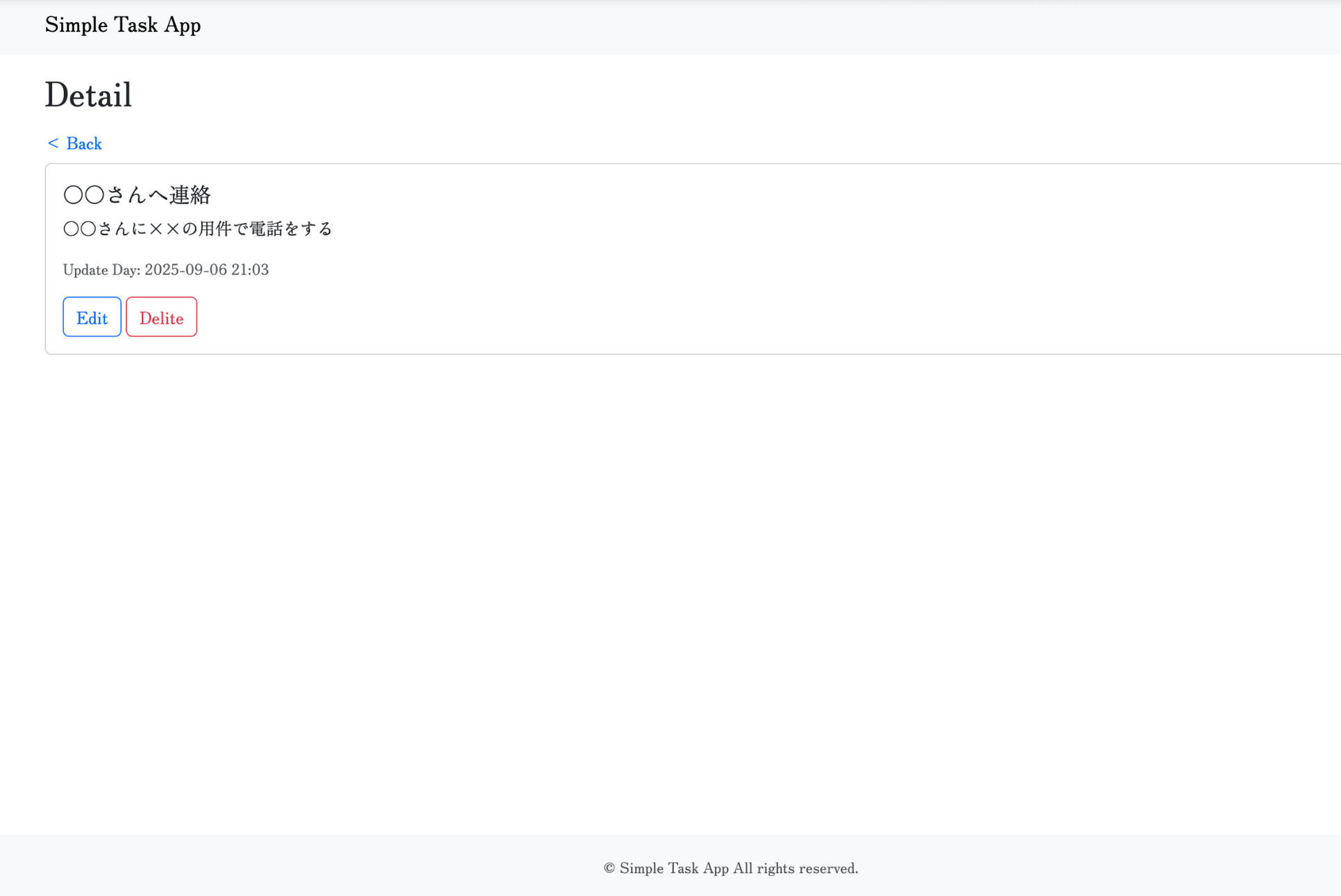Click the word 電話 in the description
The height and width of the screenshot is (896, 1341).
266,229
